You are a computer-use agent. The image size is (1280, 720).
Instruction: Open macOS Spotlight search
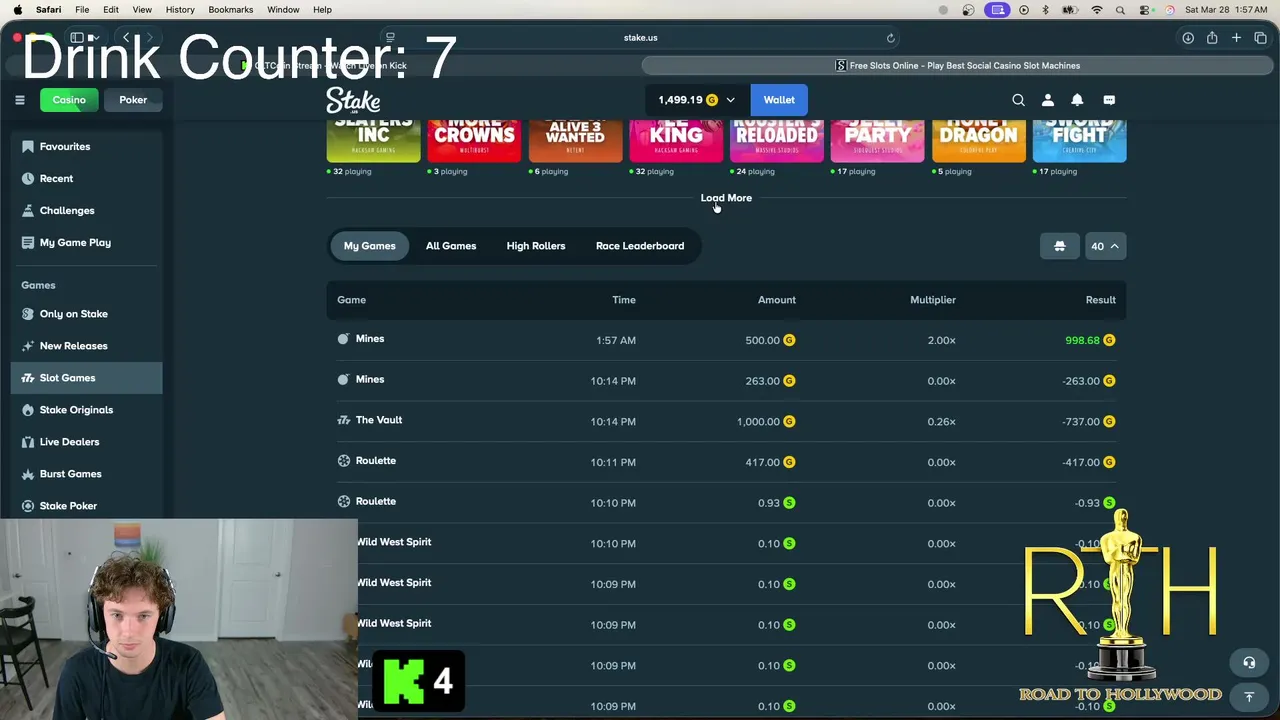coord(1120,10)
